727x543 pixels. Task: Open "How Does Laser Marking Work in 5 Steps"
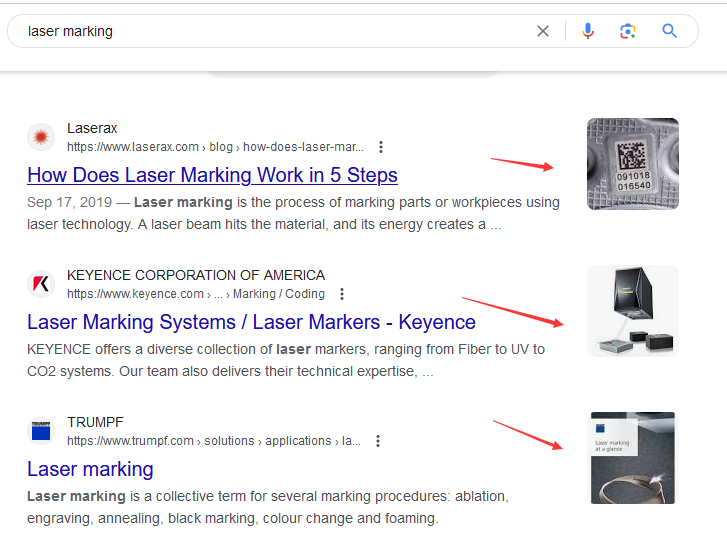click(x=212, y=175)
